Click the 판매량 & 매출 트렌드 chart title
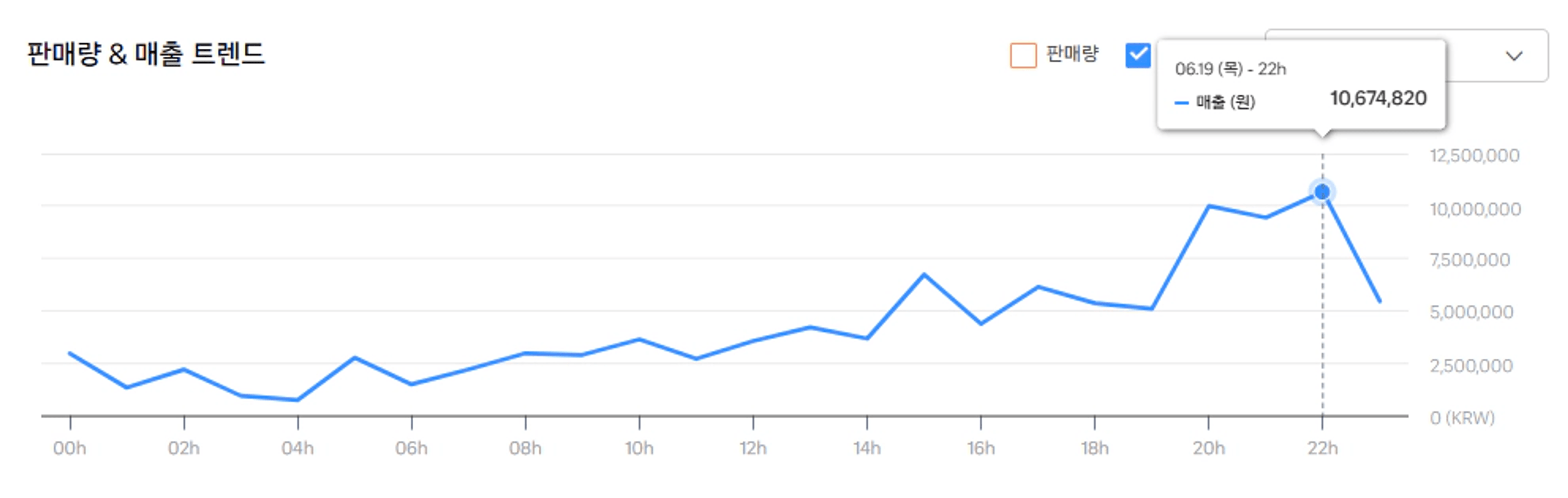1568x498 pixels. coord(146,54)
